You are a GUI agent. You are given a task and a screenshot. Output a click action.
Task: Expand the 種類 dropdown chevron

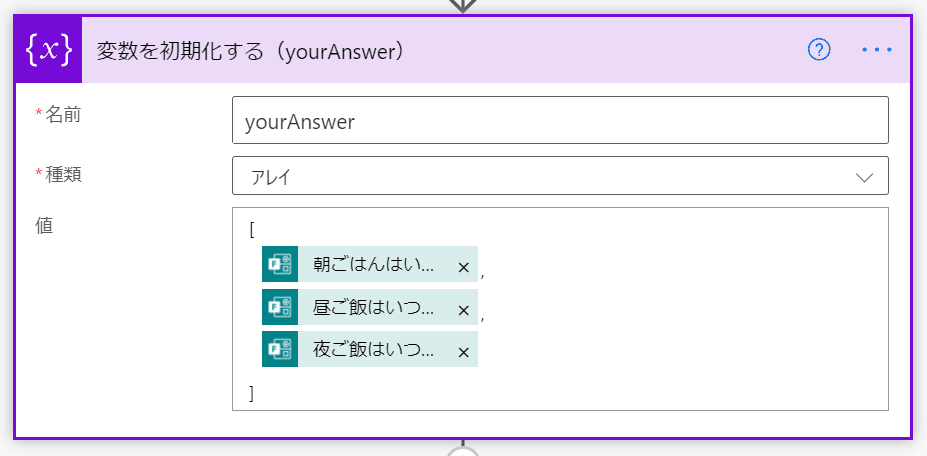865,177
